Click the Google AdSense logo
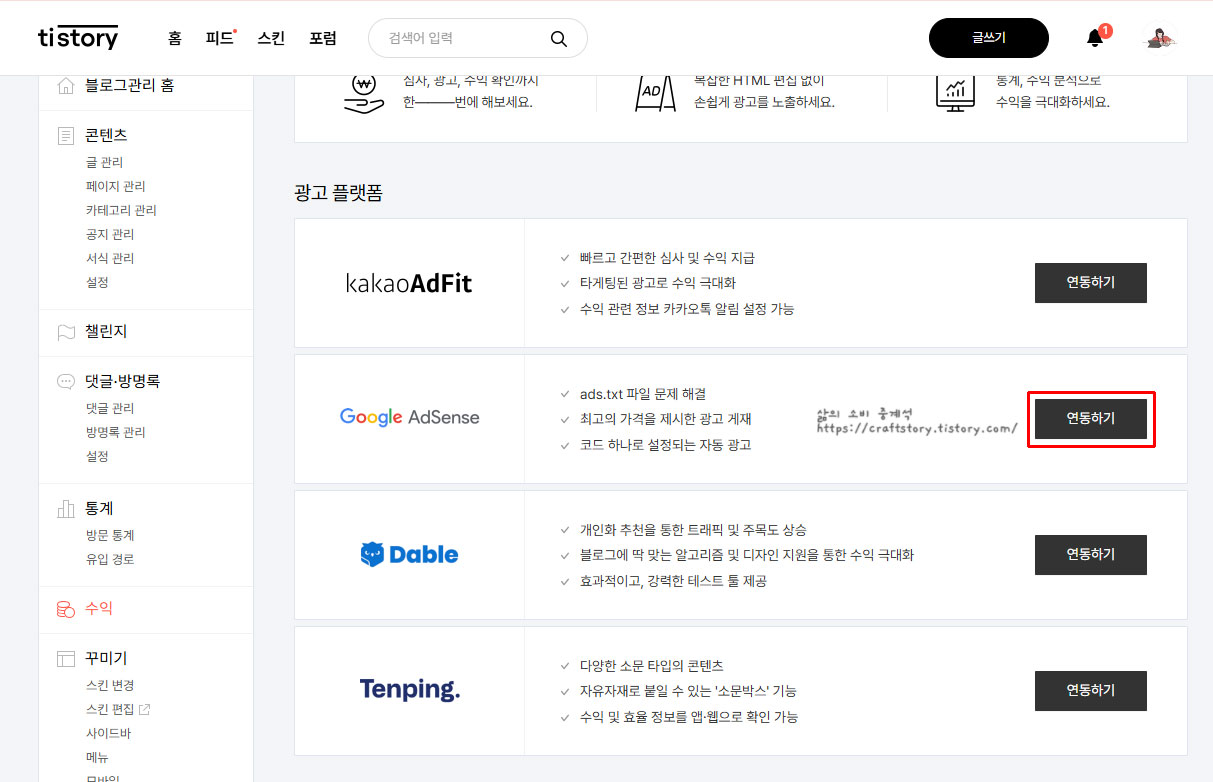The height and width of the screenshot is (782, 1213). (x=409, y=417)
